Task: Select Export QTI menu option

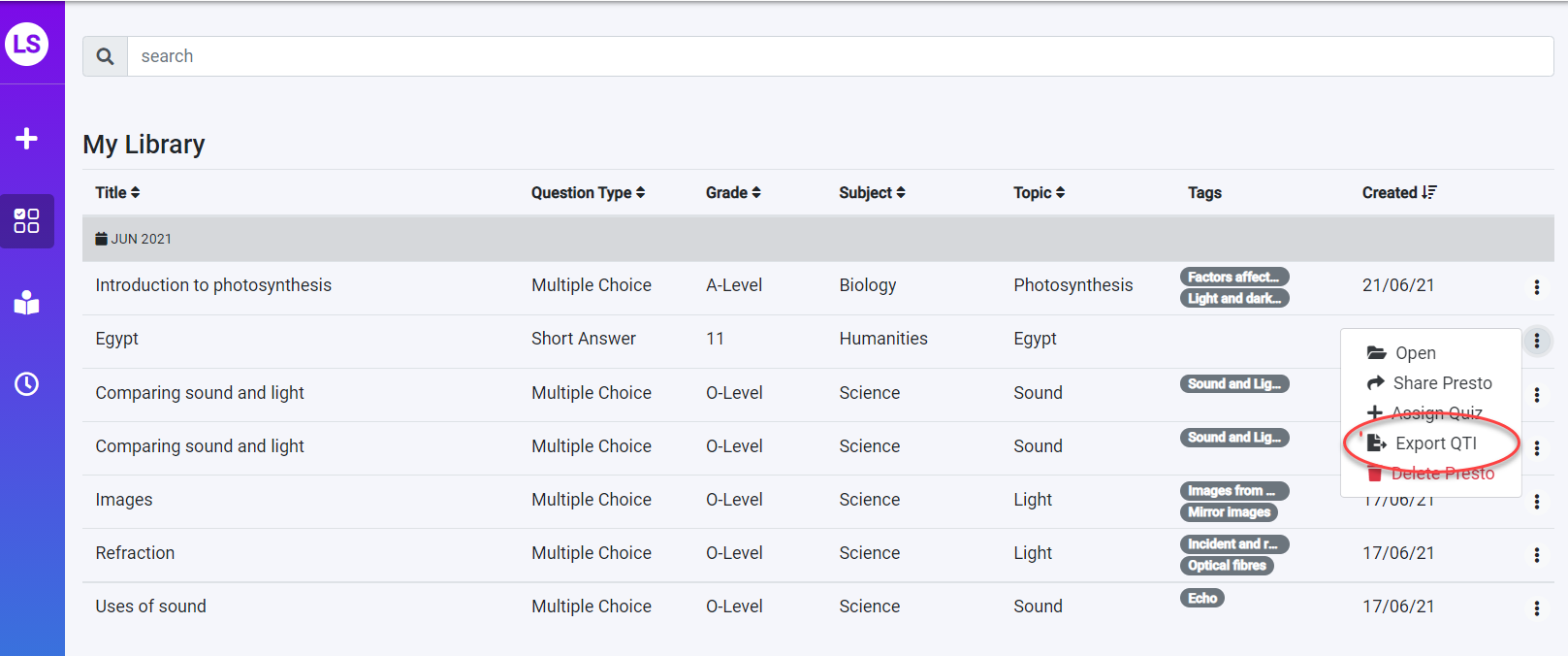Action: pos(1435,443)
